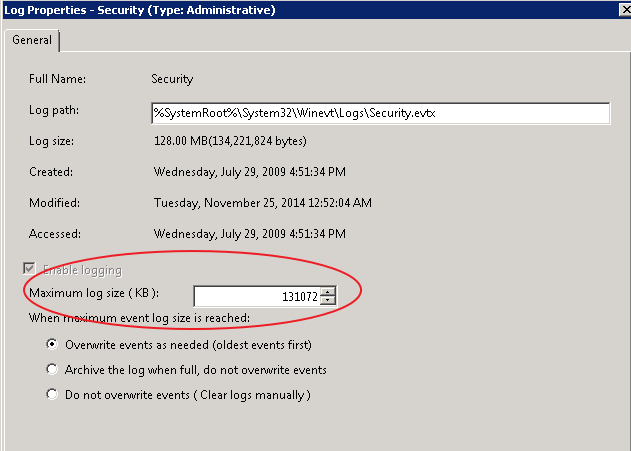Select Overwrite events as needed option
Screen dimensions: 631x451
coord(52,345)
